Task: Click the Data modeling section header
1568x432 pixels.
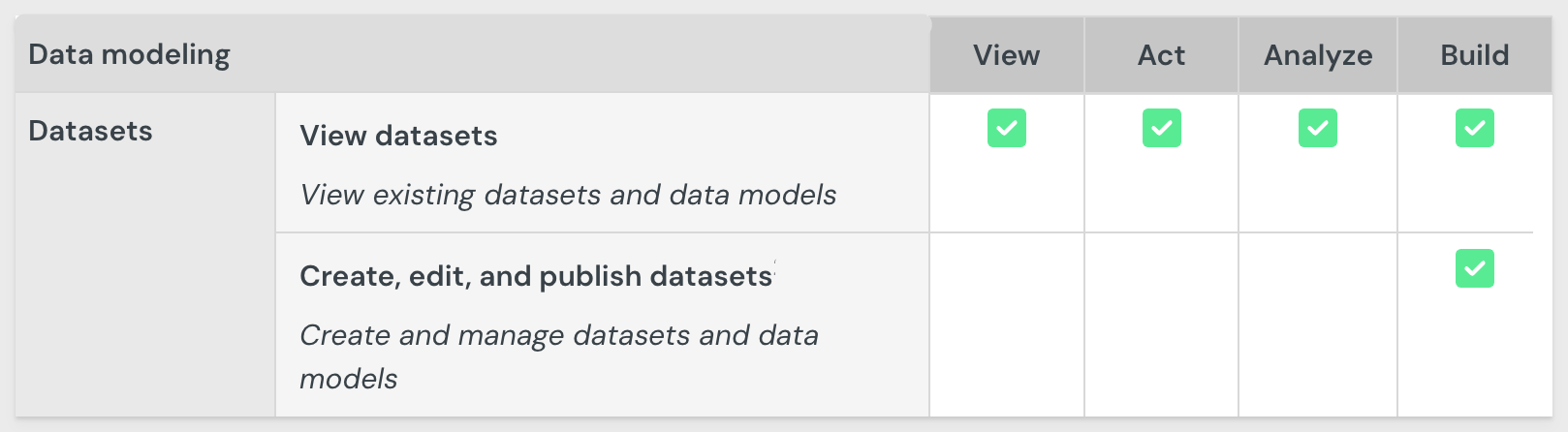Action: coord(129,55)
